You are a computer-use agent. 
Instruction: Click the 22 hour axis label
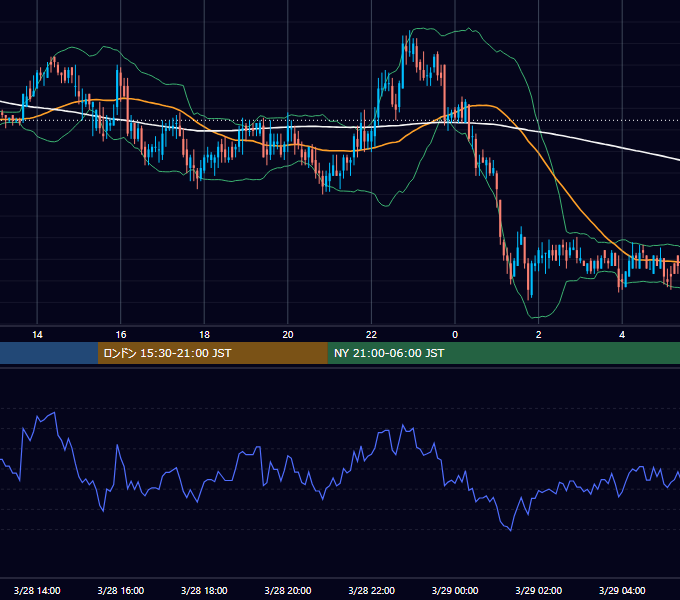pos(371,335)
